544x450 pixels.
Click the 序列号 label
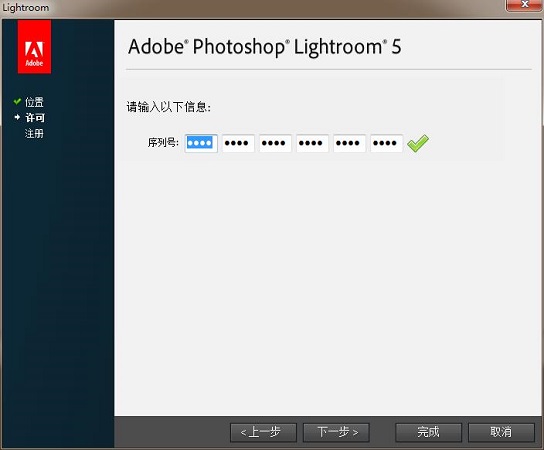click(163, 143)
